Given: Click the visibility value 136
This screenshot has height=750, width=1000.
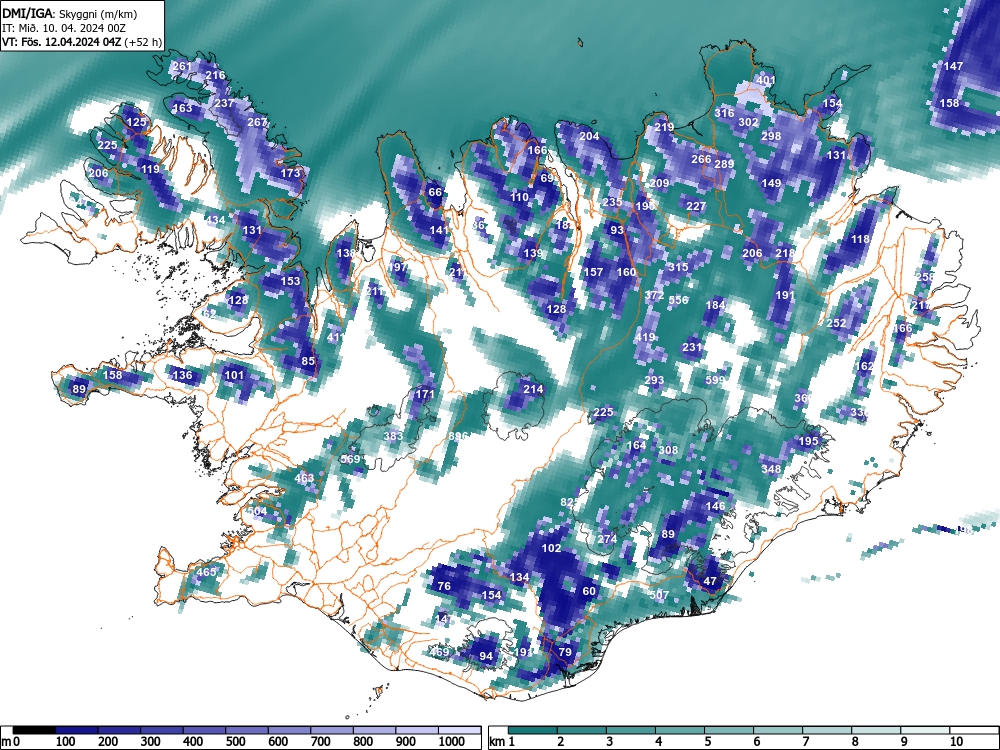Looking at the screenshot, I should pos(182,375).
